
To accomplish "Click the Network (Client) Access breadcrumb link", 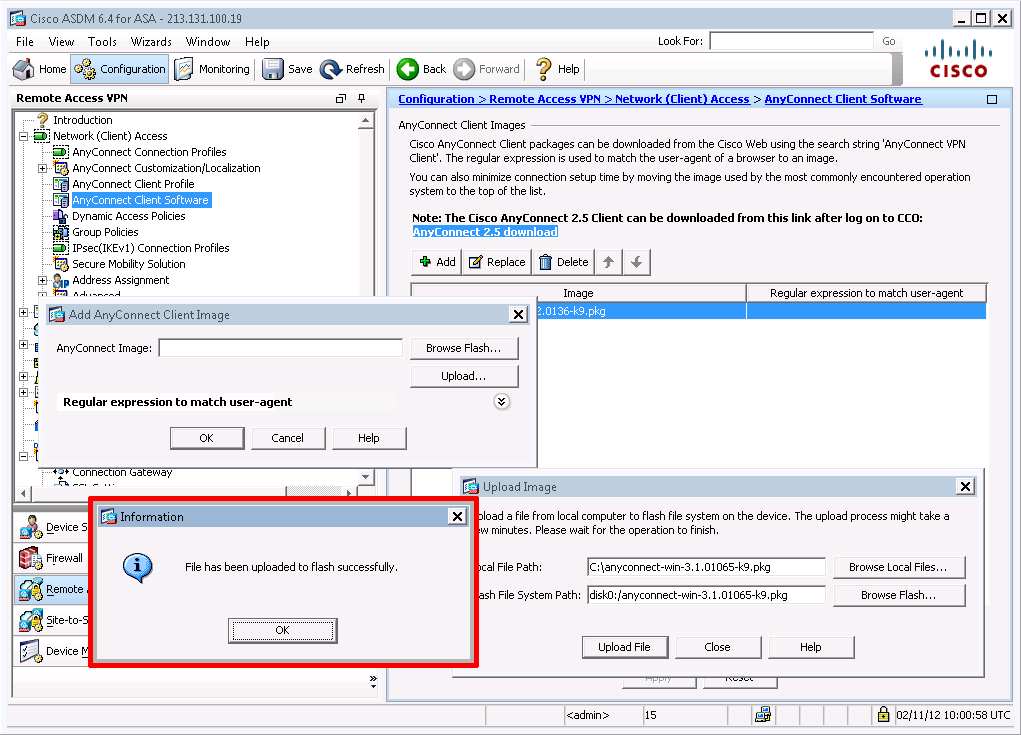I will [682, 99].
